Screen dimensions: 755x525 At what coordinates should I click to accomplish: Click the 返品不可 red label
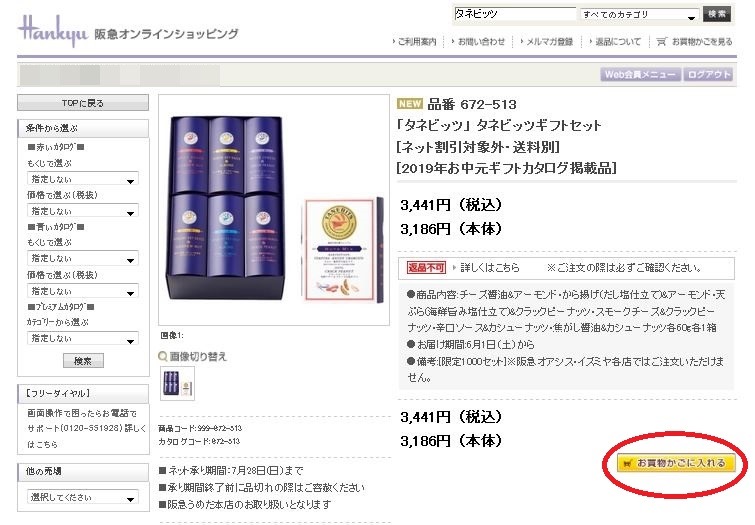click(x=426, y=267)
